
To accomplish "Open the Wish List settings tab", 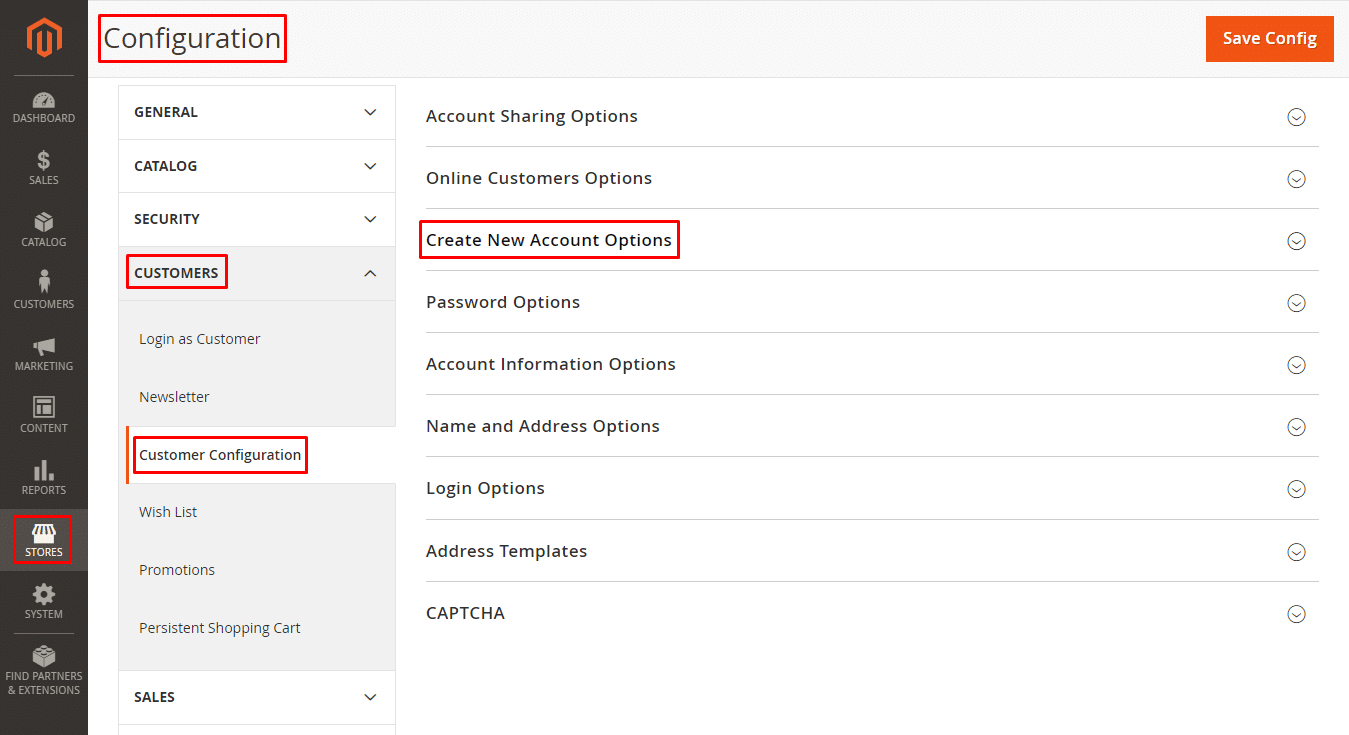I will tap(168, 512).
